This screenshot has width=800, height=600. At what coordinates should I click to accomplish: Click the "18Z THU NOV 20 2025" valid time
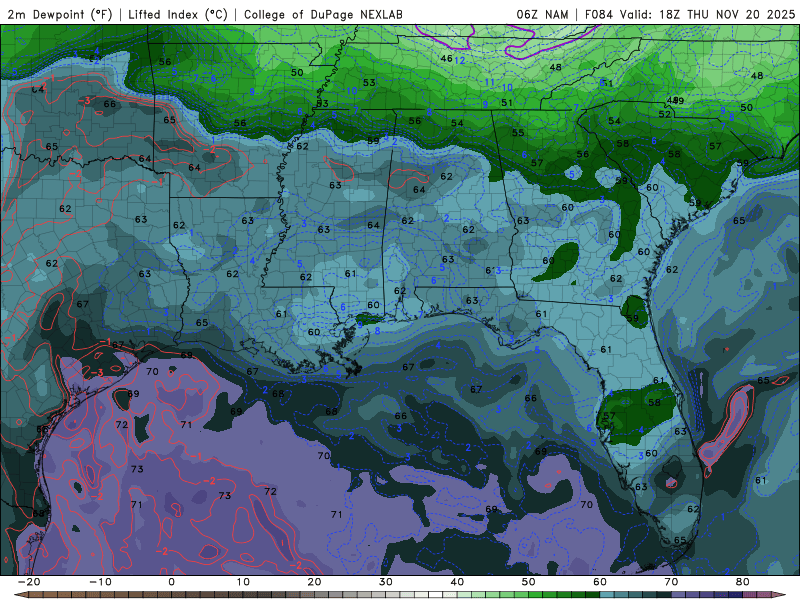pos(727,14)
